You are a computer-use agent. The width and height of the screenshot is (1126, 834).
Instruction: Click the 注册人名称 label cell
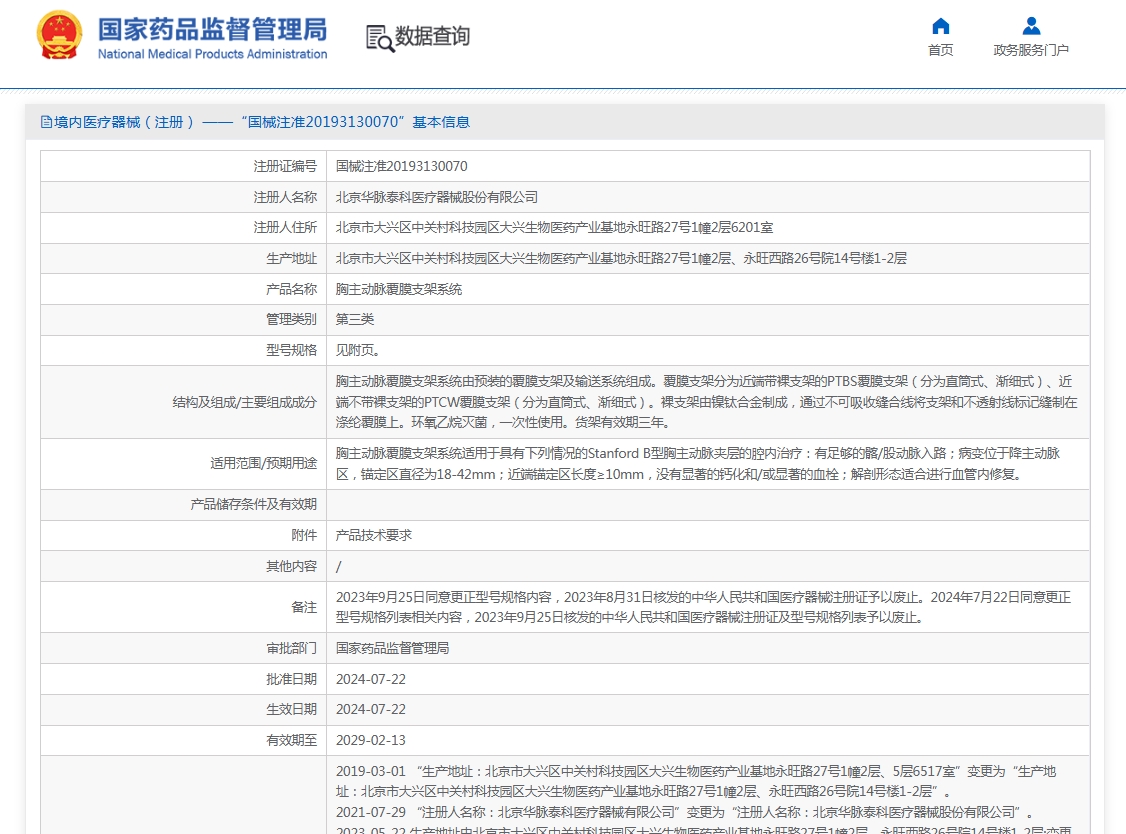pos(184,197)
